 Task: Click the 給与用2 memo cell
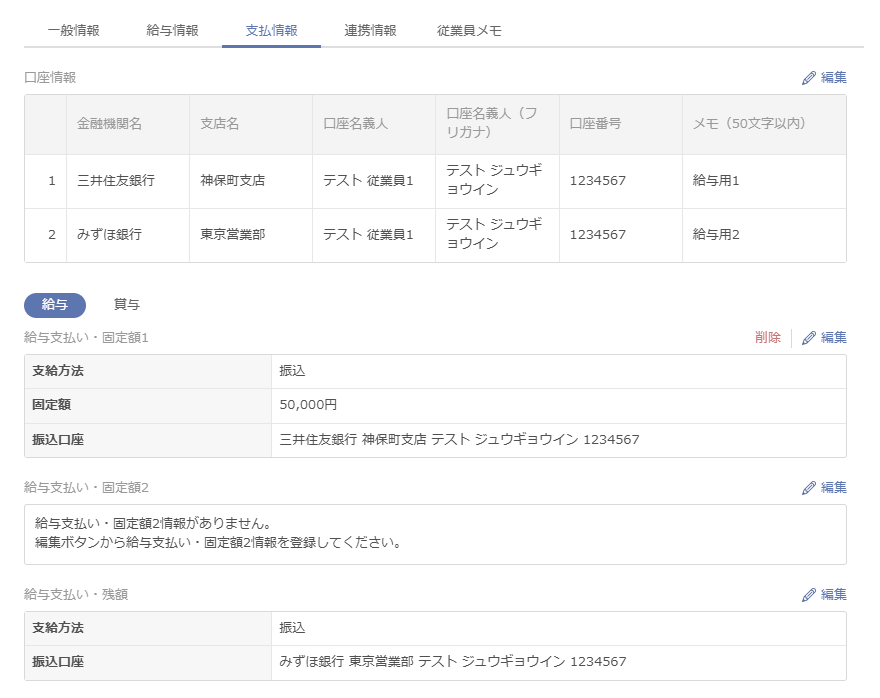pyautogui.click(x=716, y=235)
